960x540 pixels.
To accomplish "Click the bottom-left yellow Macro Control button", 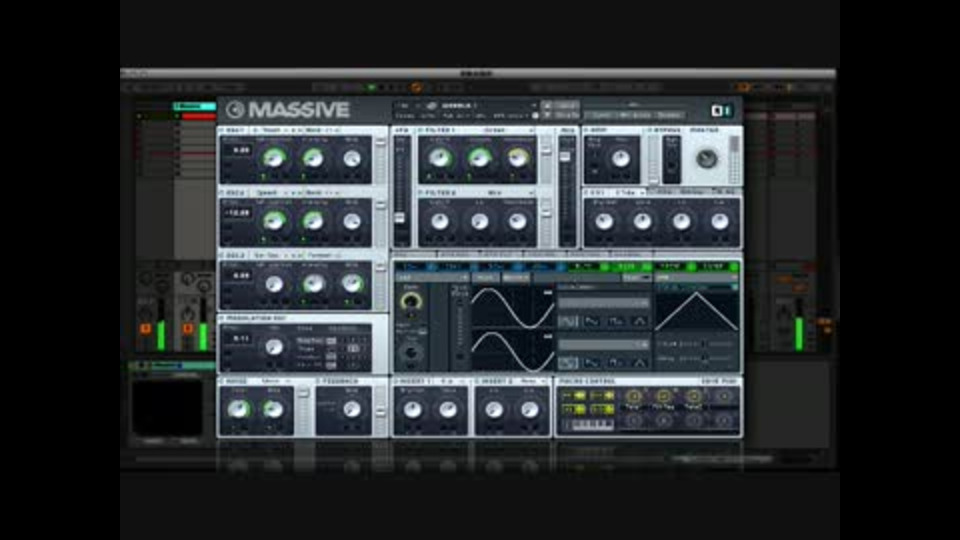I will pyautogui.click(x=574, y=409).
